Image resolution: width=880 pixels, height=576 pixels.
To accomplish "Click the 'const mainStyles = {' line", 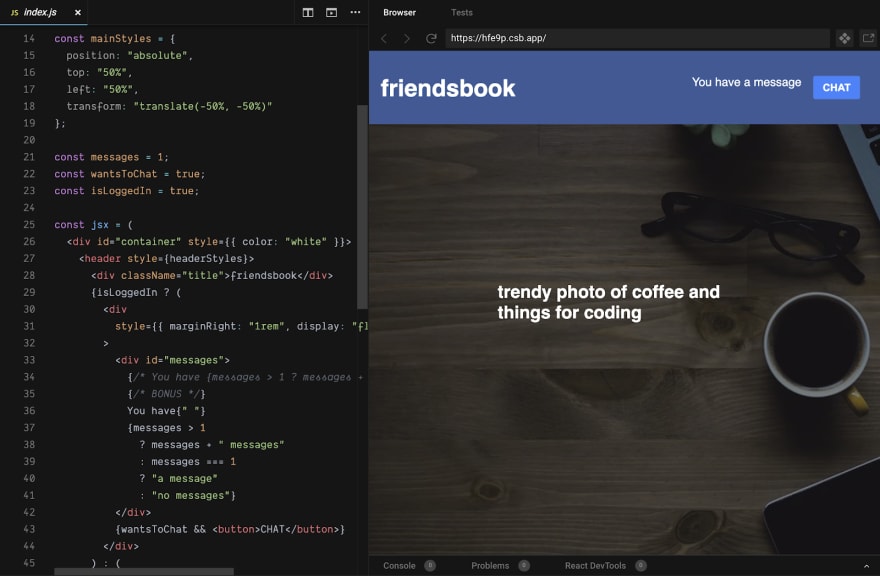I will [x=114, y=39].
